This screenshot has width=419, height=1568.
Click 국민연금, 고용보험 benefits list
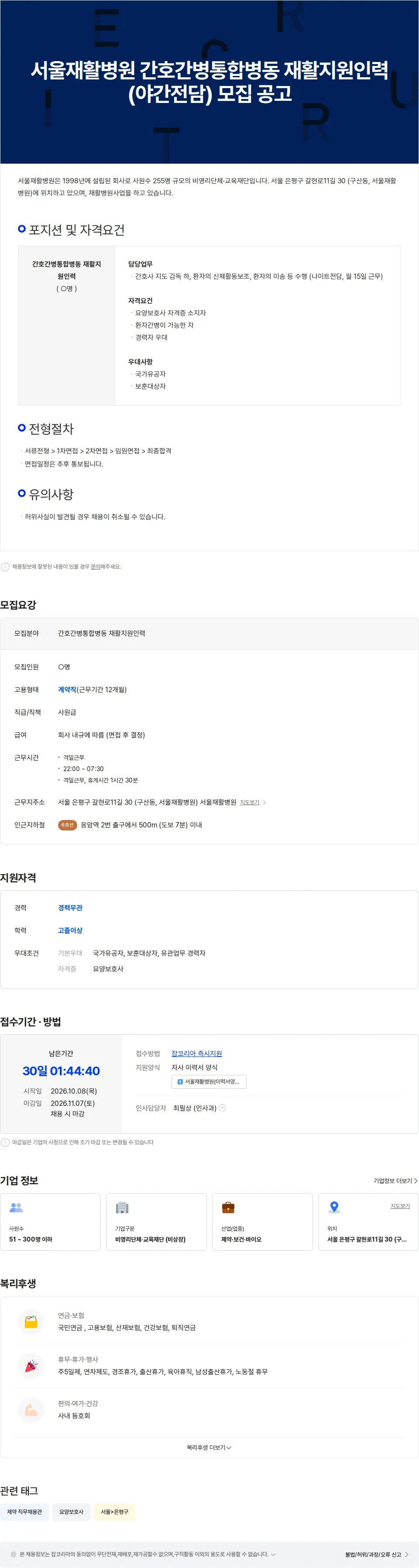127,1328
